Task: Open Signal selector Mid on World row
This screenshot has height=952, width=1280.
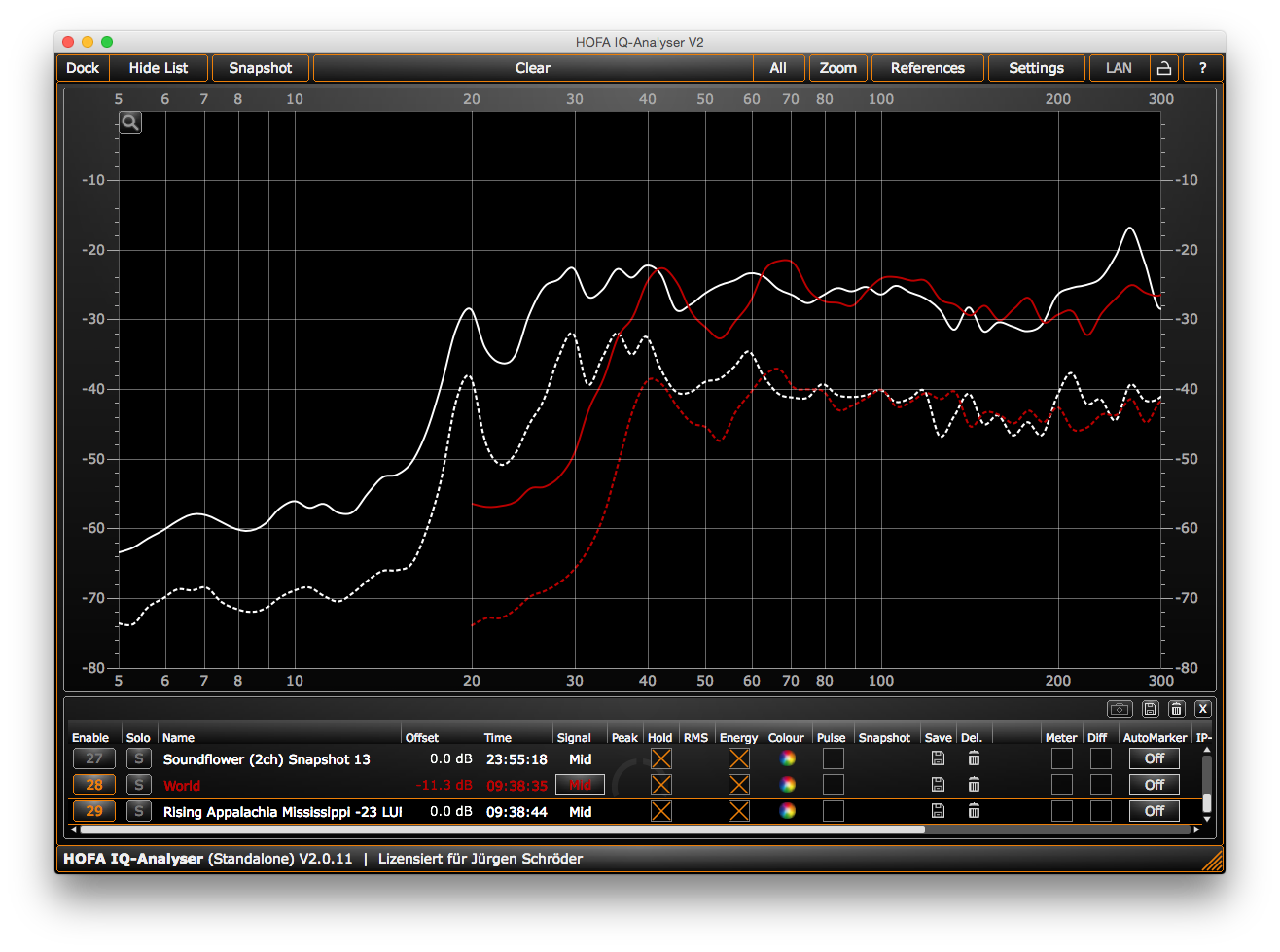Action: point(580,785)
